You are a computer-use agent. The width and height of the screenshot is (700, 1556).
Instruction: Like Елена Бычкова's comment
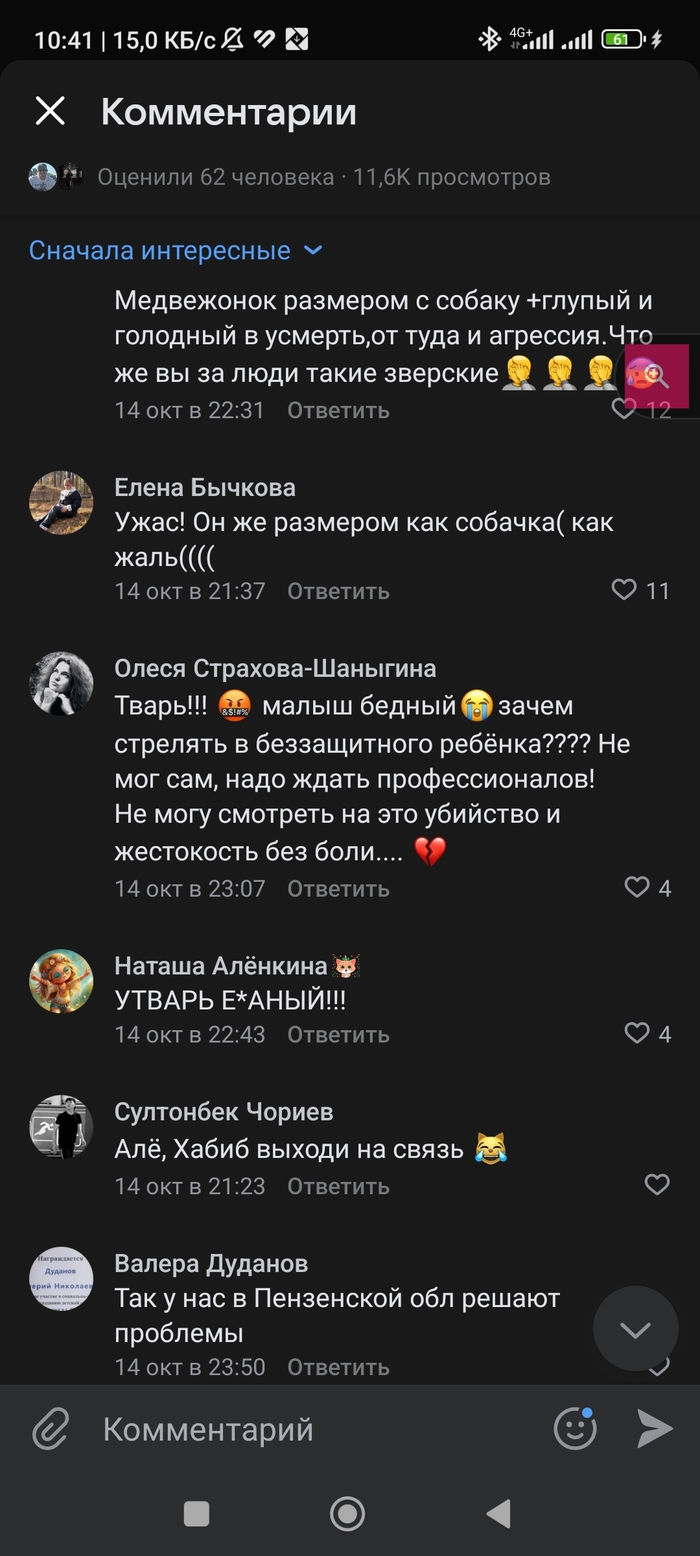pos(624,590)
